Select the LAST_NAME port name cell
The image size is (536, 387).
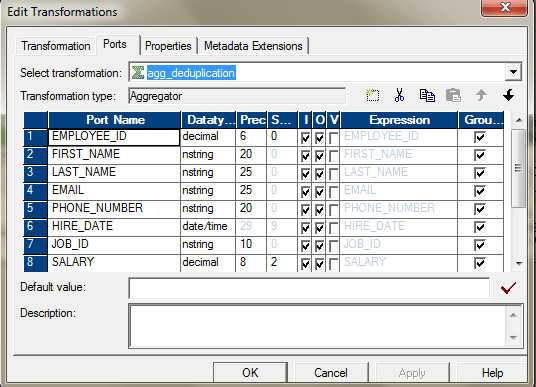click(114, 173)
